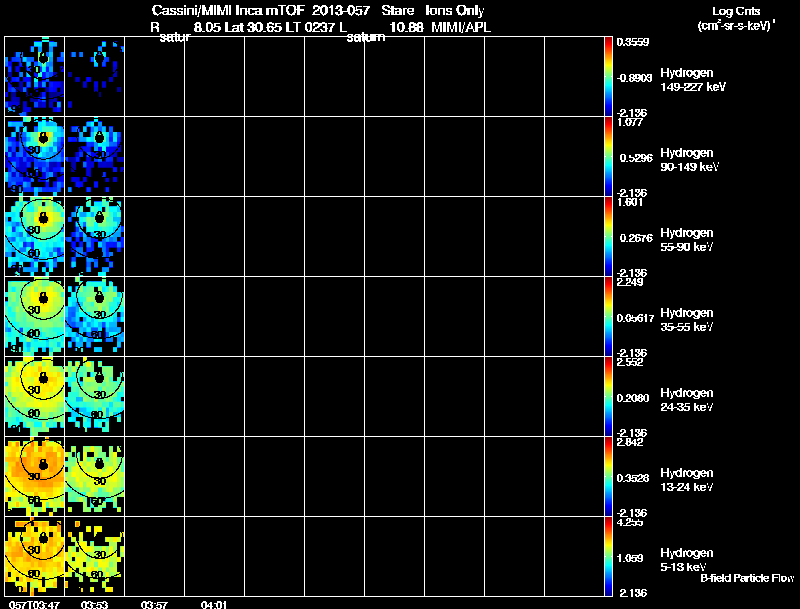Click the '0.2080' color scale value

pyautogui.click(x=633, y=398)
